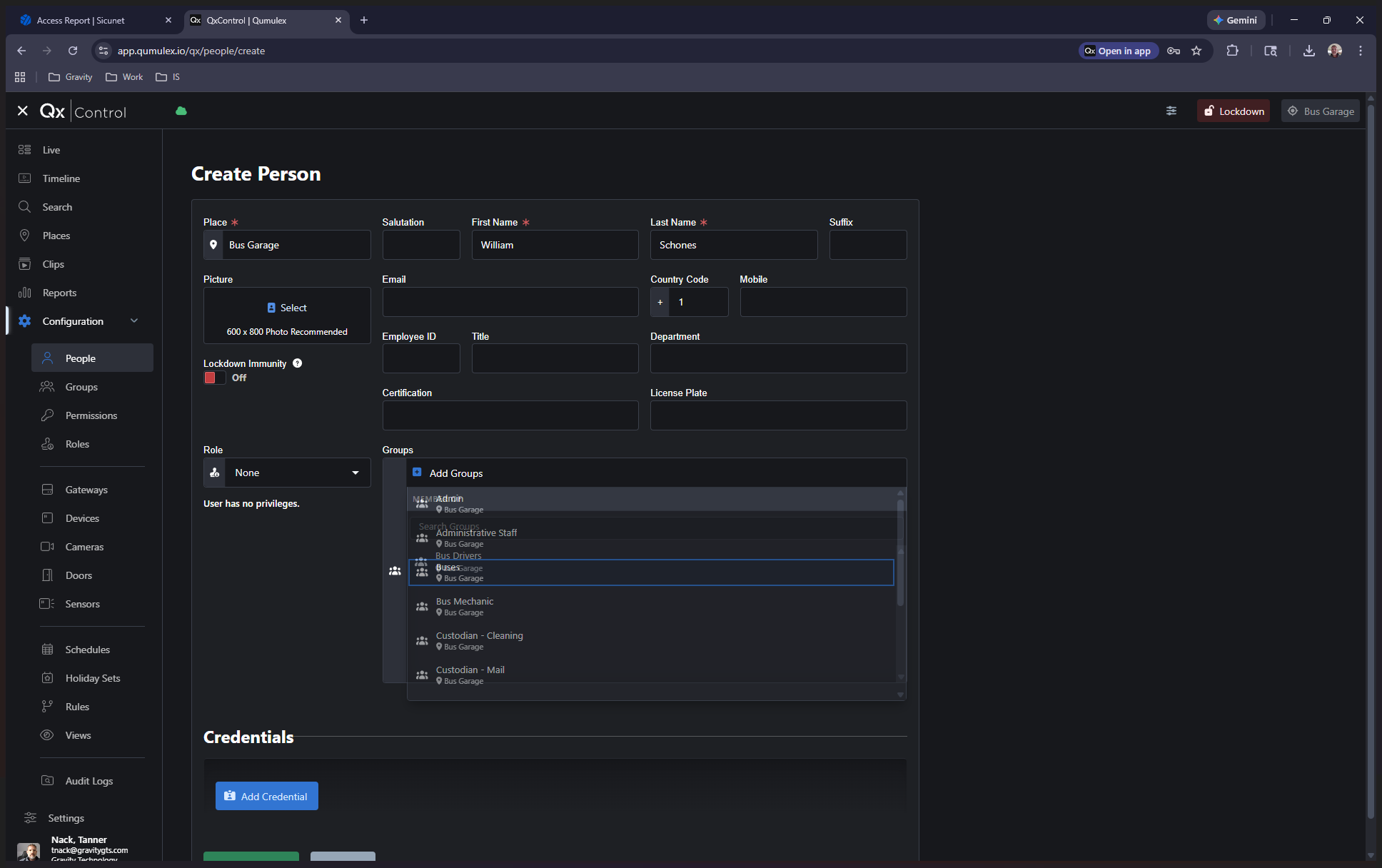This screenshot has height=868, width=1382.
Task: Open Cameras from the sidebar
Action: click(84, 547)
